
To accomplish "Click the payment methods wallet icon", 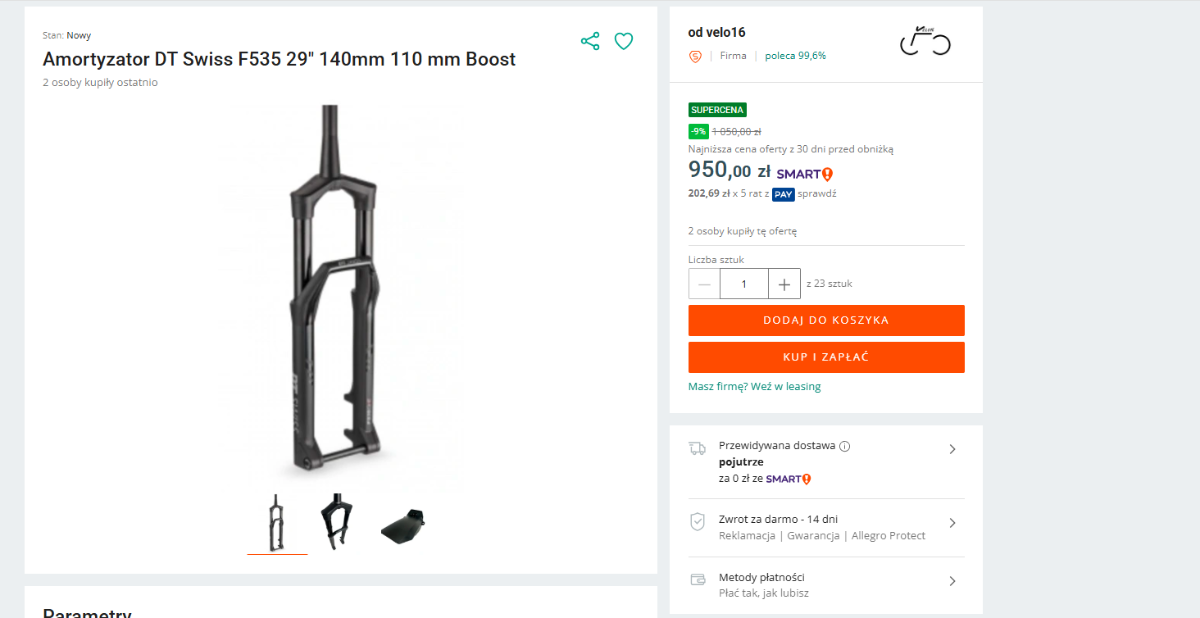I will 697,580.
